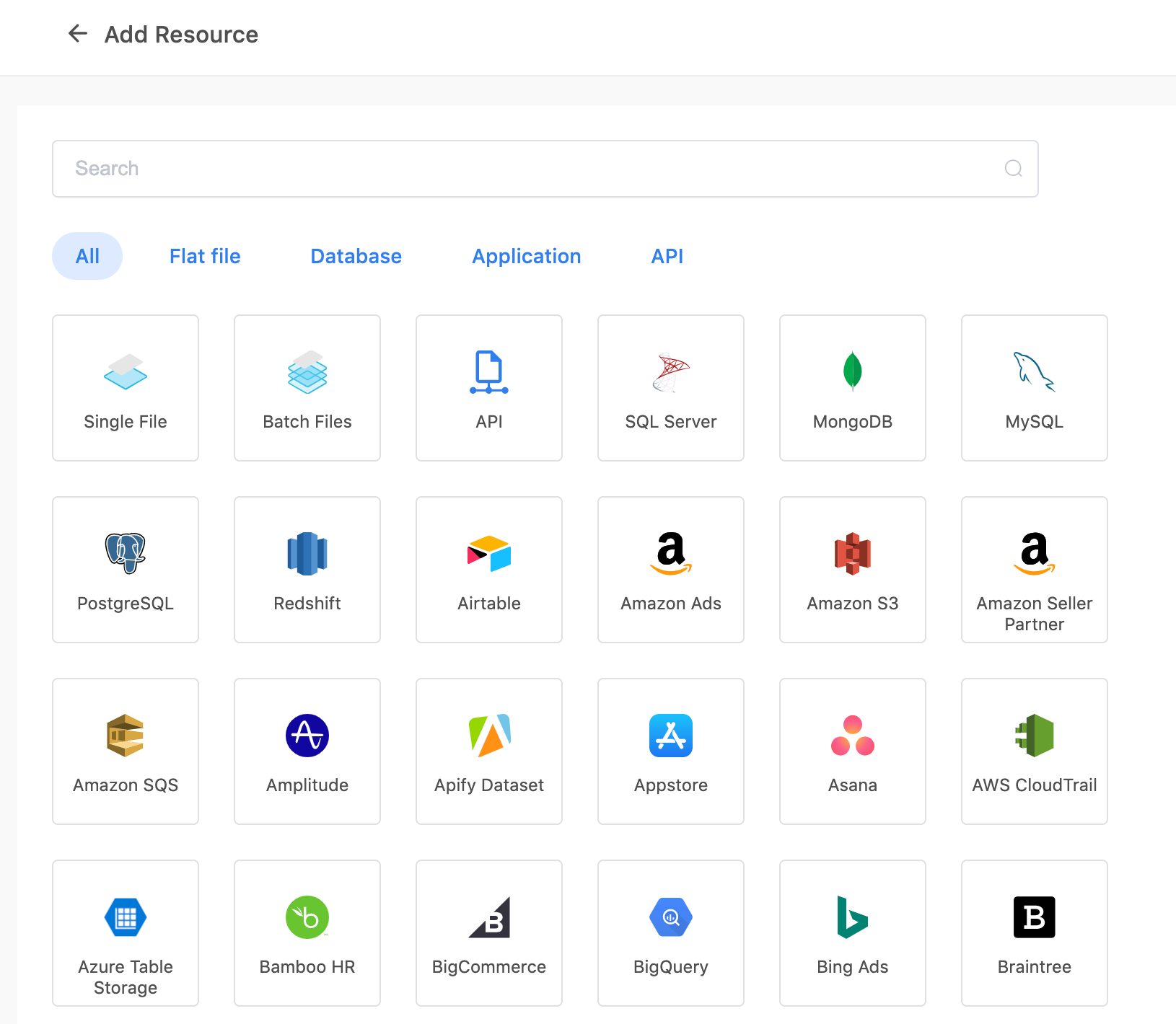
Task: Click the search magnifier icon
Action: [1014, 169]
